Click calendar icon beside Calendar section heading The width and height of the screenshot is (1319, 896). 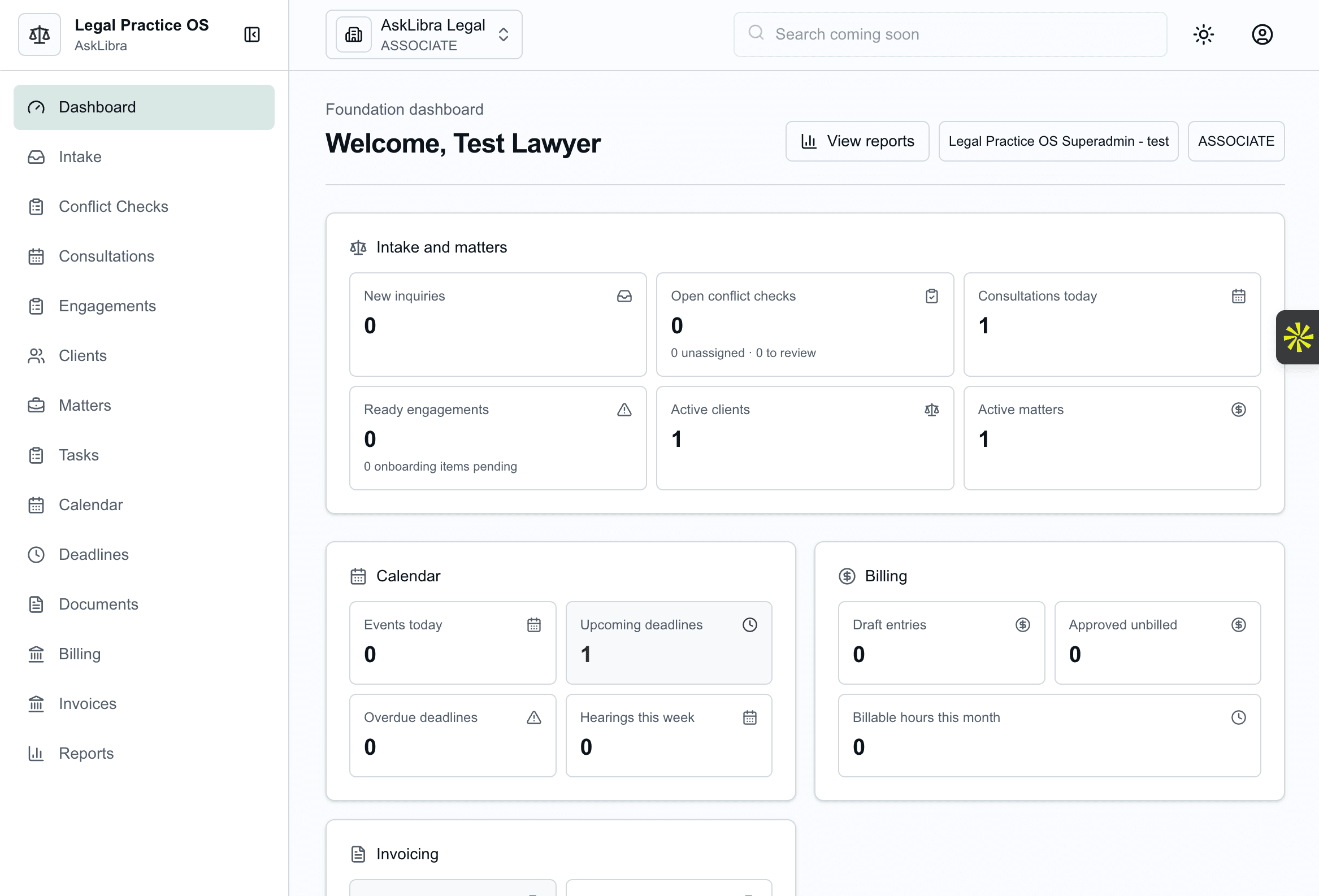pos(358,577)
